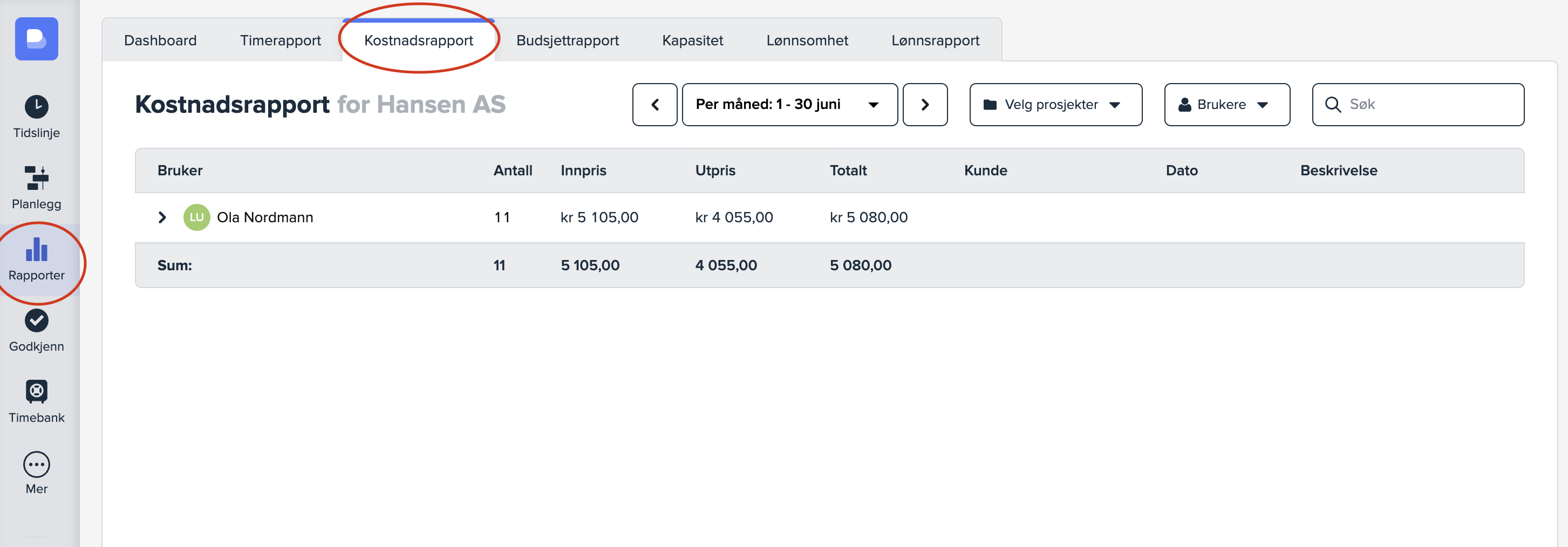Open the Velg prosjekter dropdown
Image resolution: width=1568 pixels, height=547 pixels.
[x=1055, y=105]
